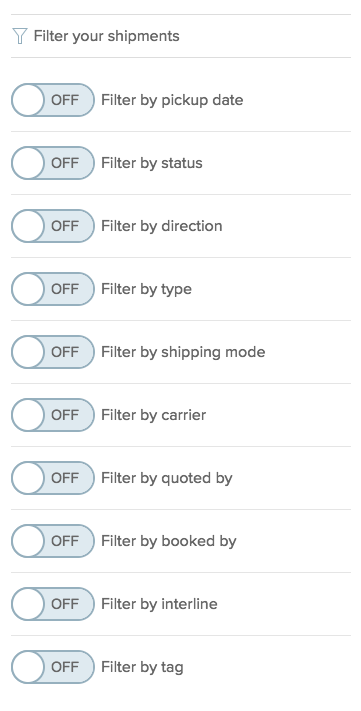Image resolution: width=361 pixels, height=711 pixels.
Task: Click the funnel filter icon
Action: coord(20,36)
